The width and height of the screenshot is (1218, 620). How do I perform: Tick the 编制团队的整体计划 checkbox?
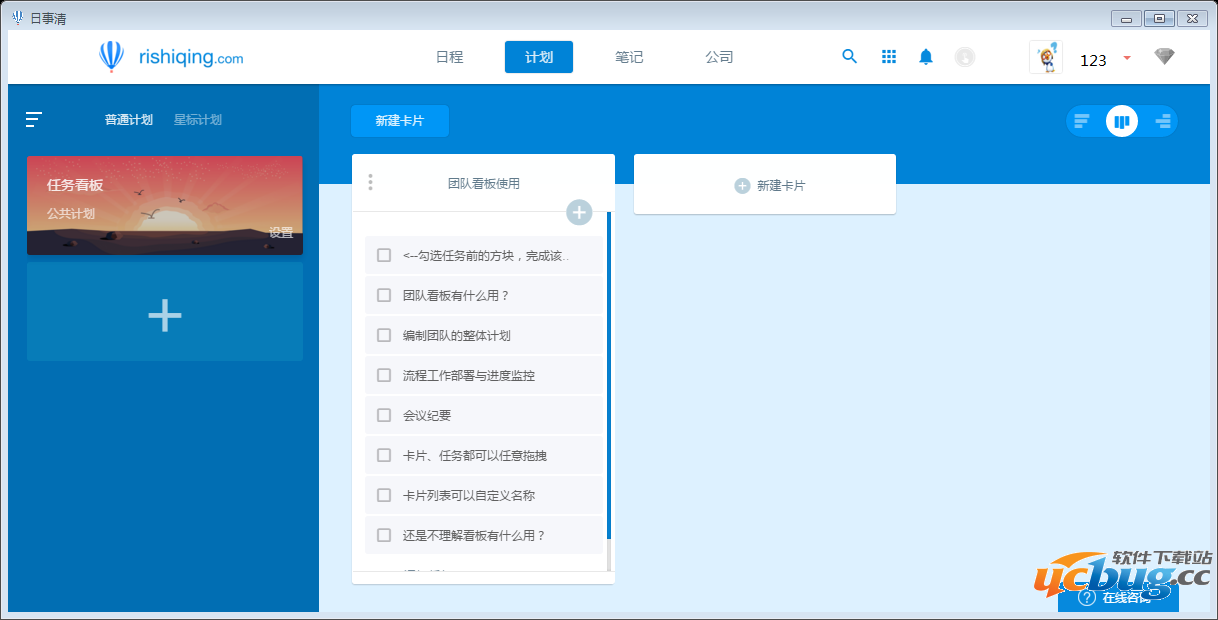point(384,335)
